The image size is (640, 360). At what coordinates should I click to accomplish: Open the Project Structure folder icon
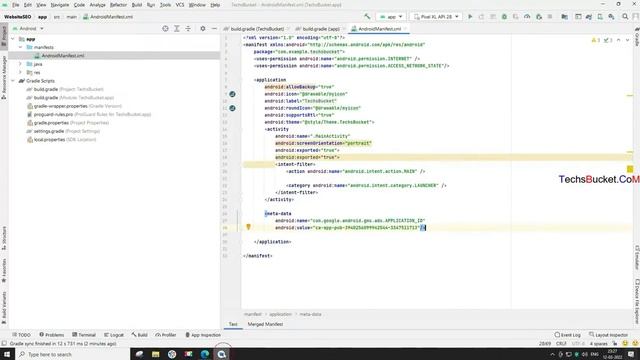(564, 17)
